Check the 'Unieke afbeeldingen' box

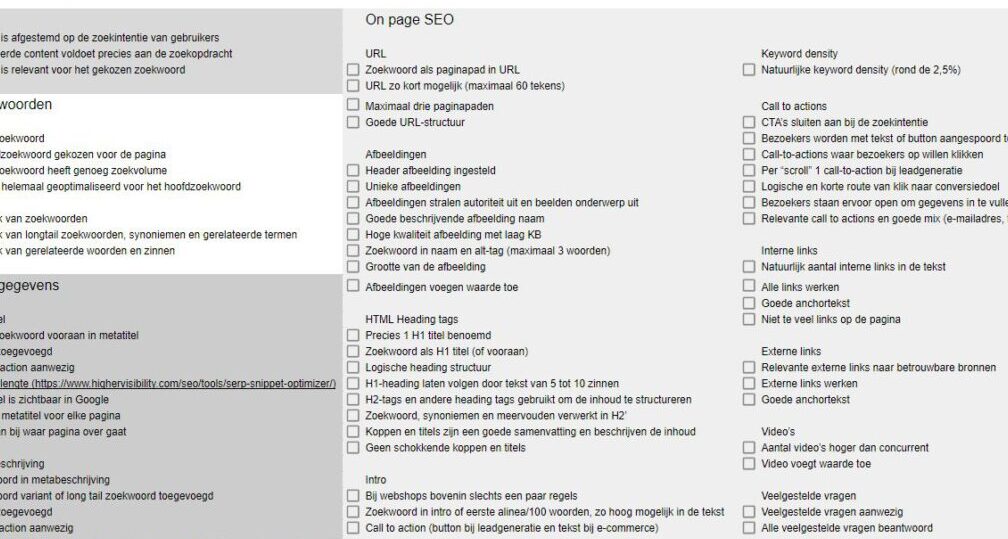pos(353,187)
